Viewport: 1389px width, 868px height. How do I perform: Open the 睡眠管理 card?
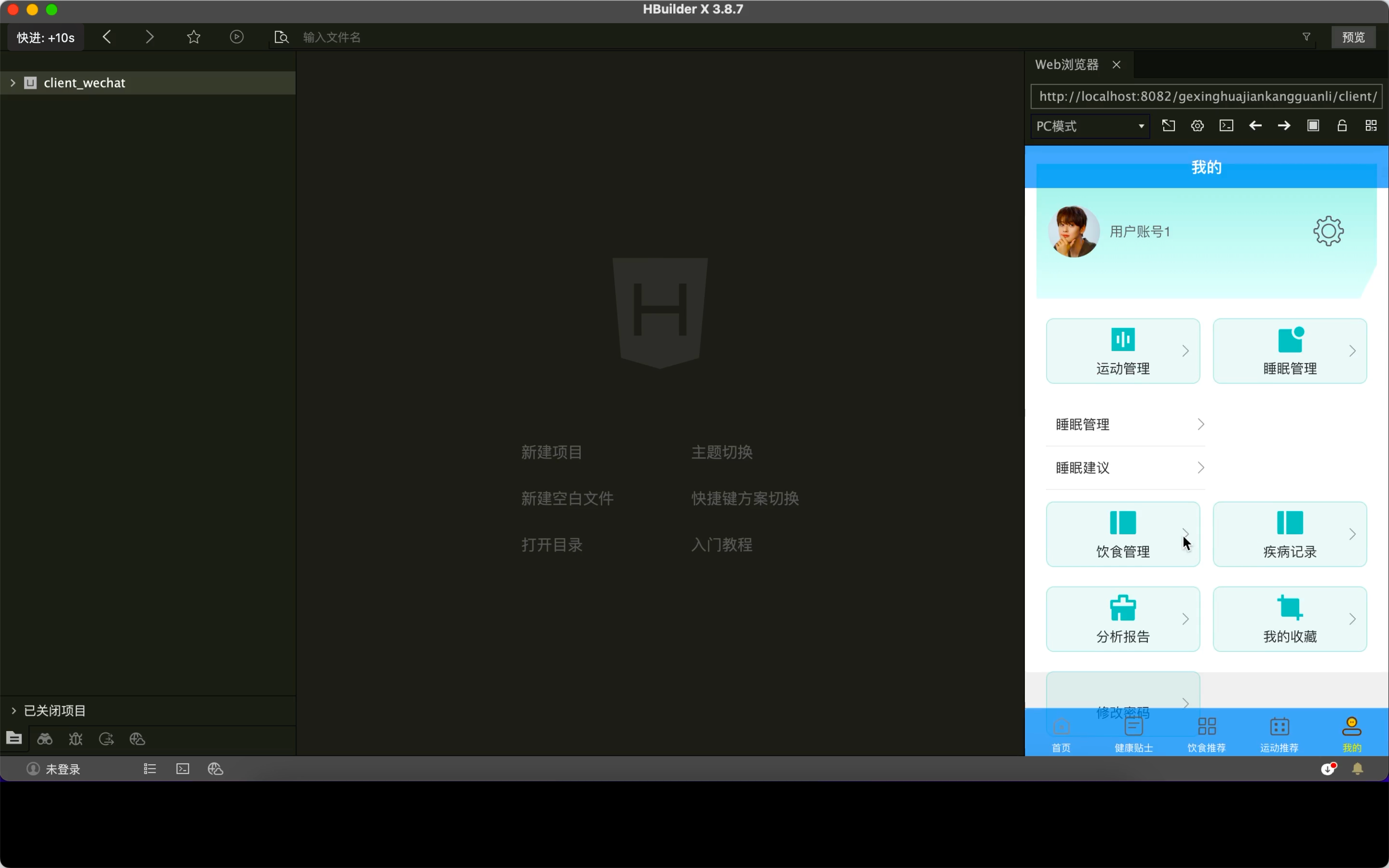point(1290,351)
